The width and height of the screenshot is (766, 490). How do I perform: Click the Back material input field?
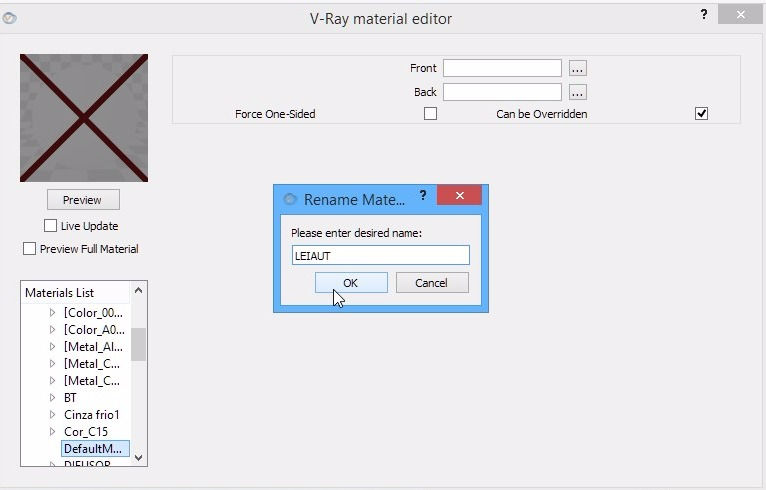(502, 92)
